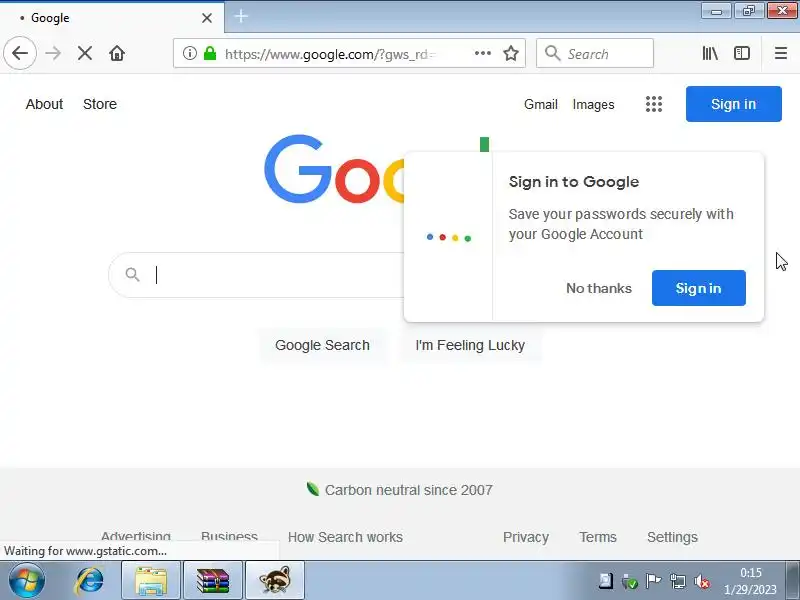Stop loading the page

point(85,53)
